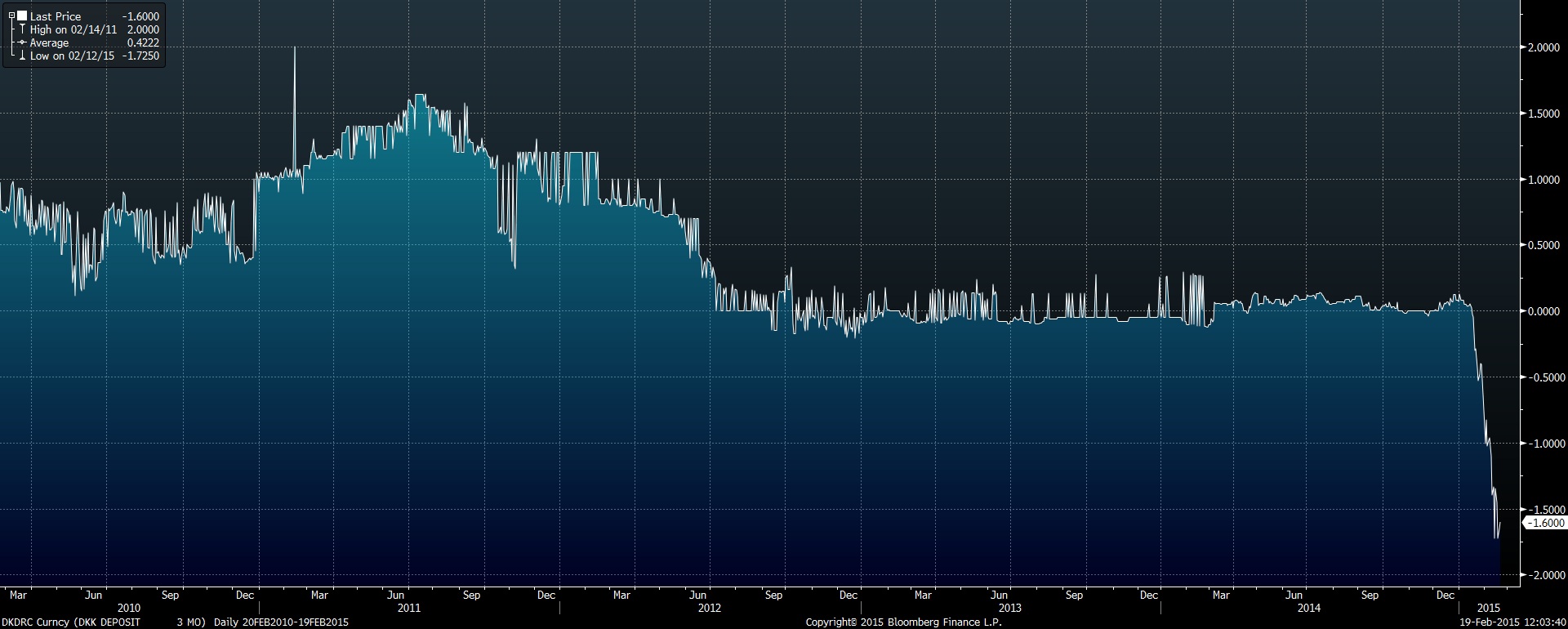The width and height of the screenshot is (1568, 629).
Task: Click the High marker icon in legend
Action: 22,29
